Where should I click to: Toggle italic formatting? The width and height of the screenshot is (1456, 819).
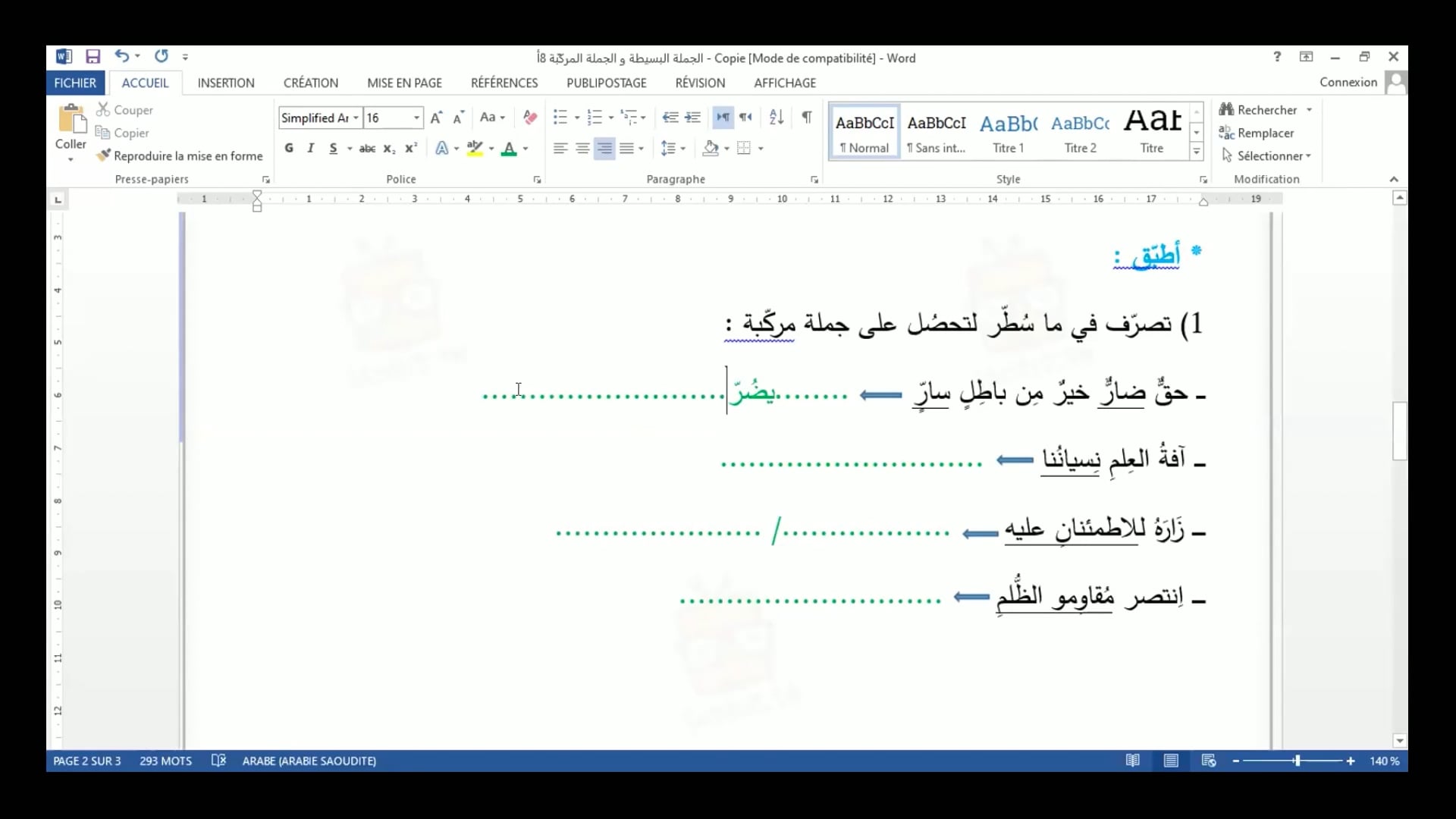[311, 149]
